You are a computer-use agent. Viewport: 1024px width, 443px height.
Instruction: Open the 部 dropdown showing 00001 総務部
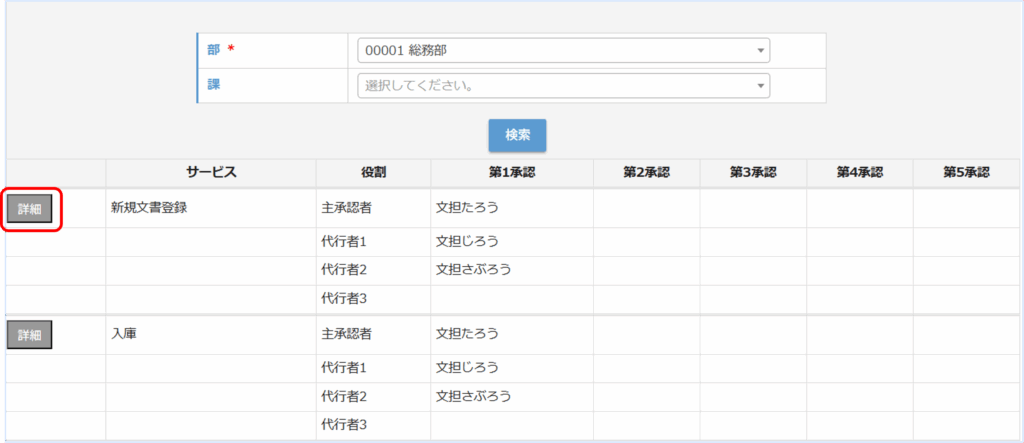[x=563, y=50]
